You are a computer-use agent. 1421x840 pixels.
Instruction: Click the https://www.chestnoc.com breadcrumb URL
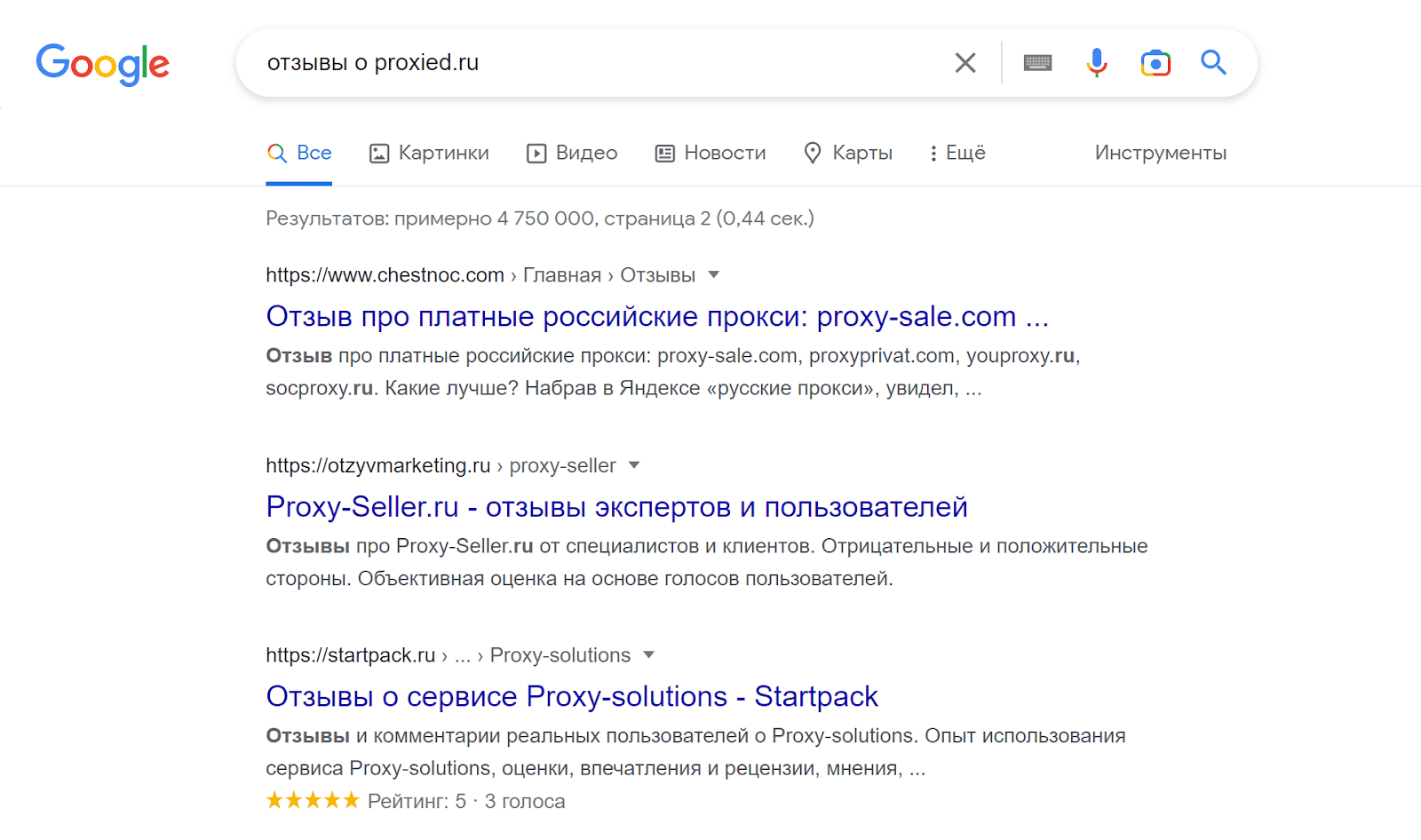(385, 275)
